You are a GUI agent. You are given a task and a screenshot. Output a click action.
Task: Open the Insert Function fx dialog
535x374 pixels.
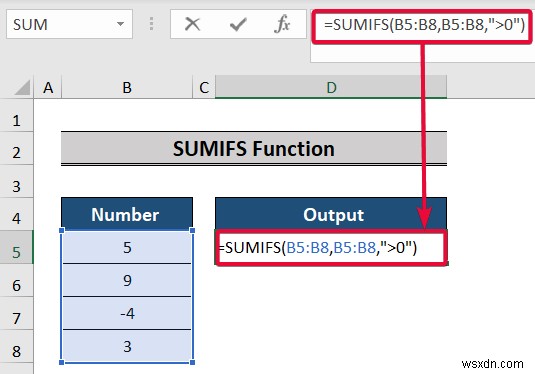click(x=282, y=24)
